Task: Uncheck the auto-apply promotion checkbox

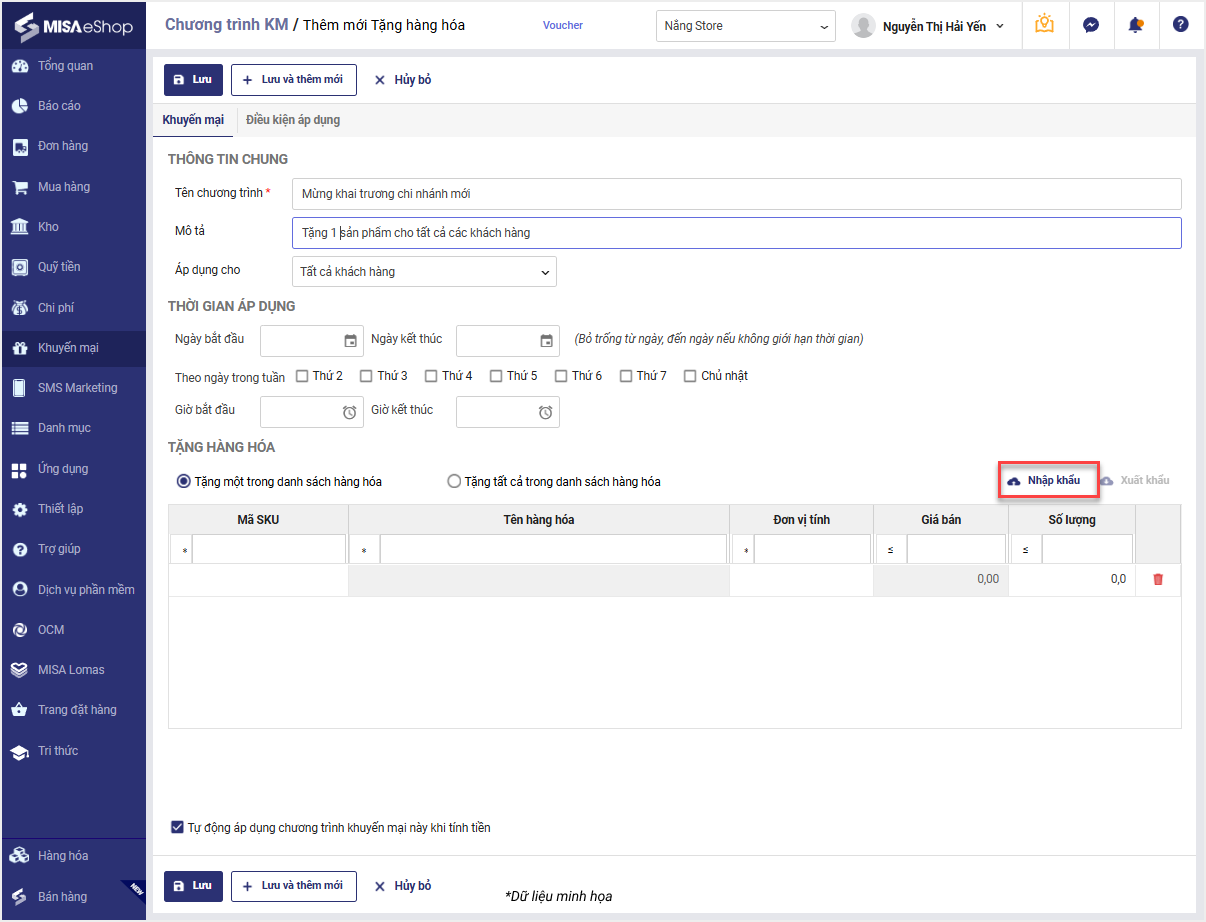Action: click(x=177, y=827)
